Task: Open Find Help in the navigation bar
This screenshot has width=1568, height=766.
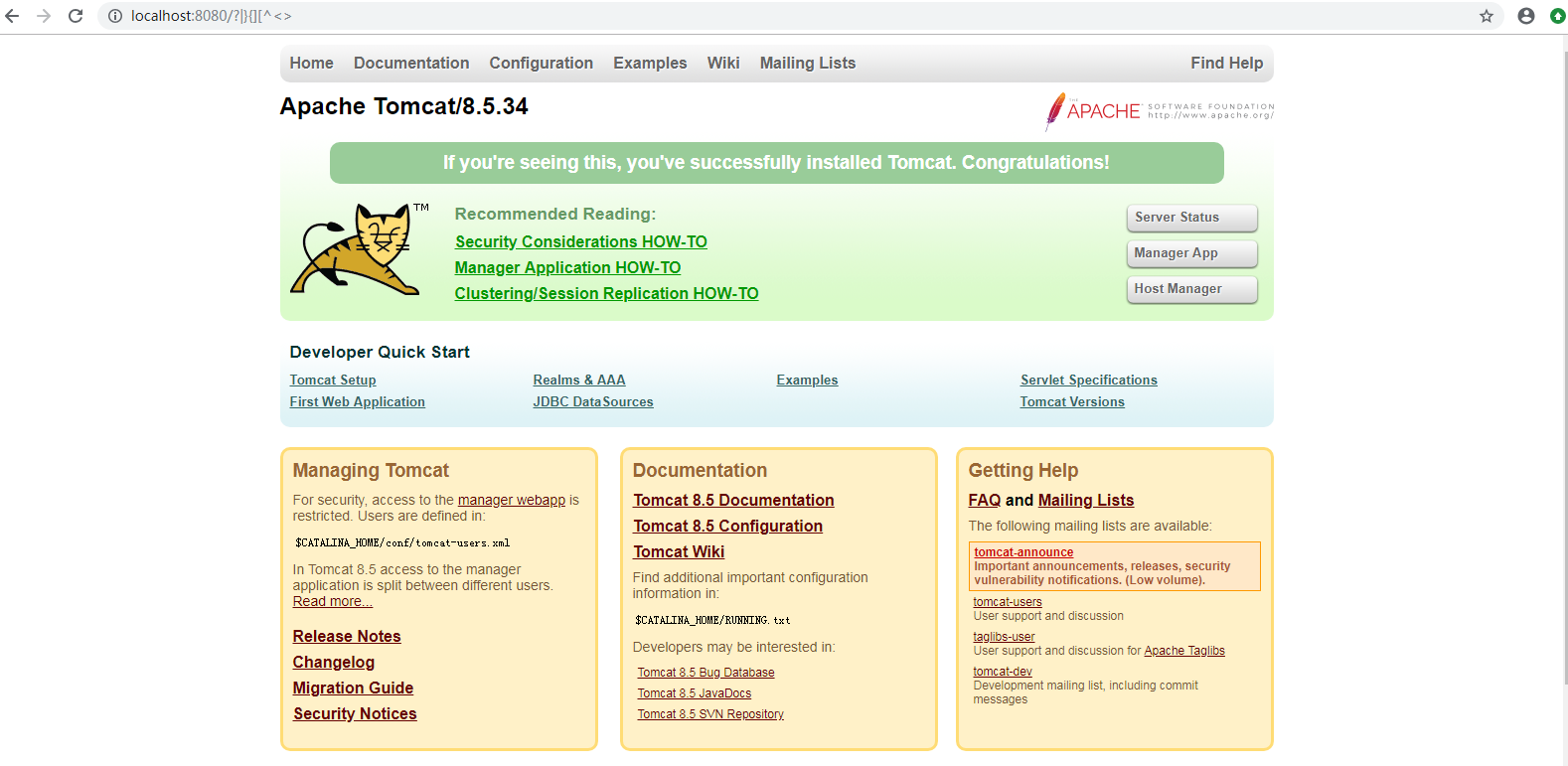Action: (1227, 63)
